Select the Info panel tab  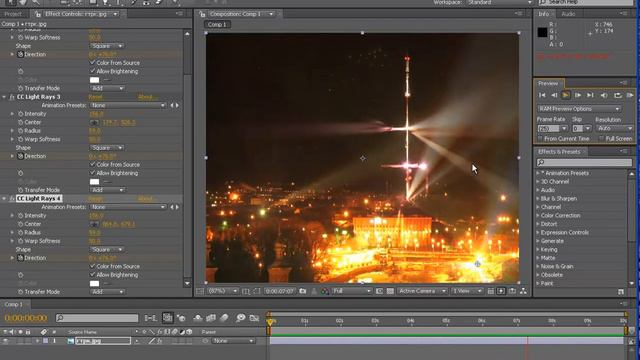click(x=544, y=14)
